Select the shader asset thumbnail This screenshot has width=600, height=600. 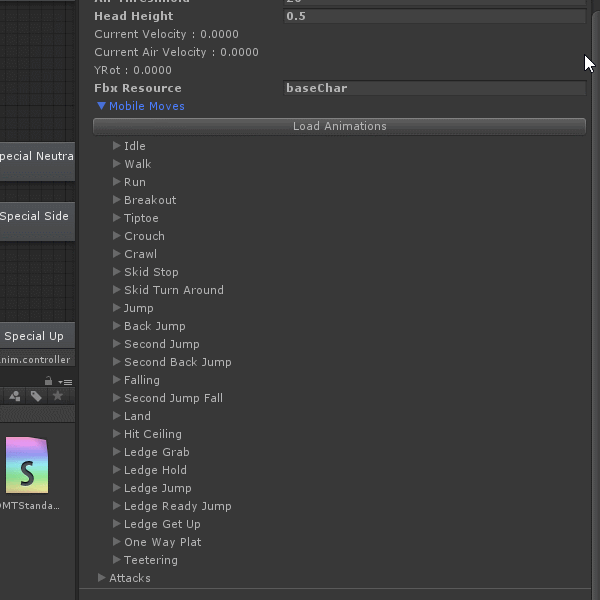(x=27, y=465)
